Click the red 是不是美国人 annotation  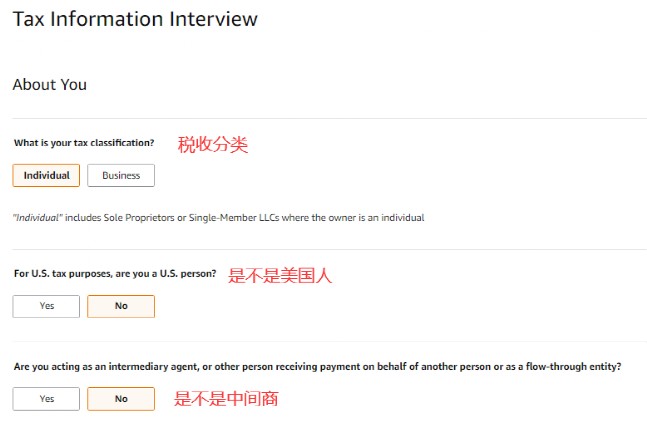280,275
